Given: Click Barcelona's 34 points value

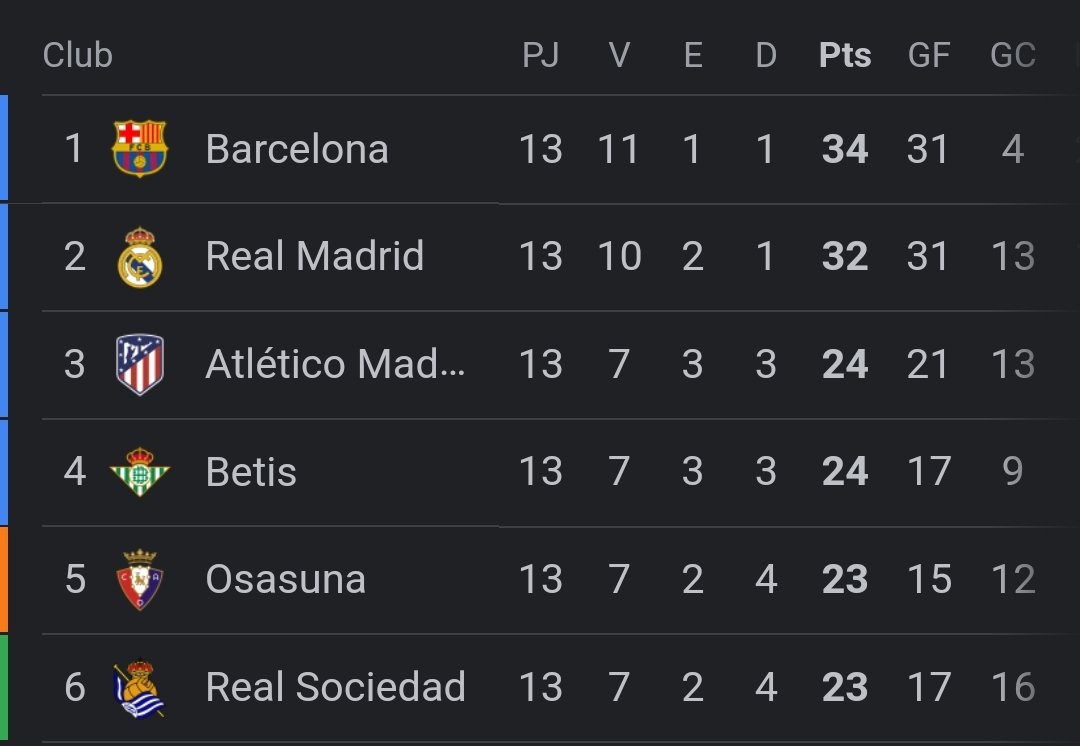Looking at the screenshot, I should 845,149.
